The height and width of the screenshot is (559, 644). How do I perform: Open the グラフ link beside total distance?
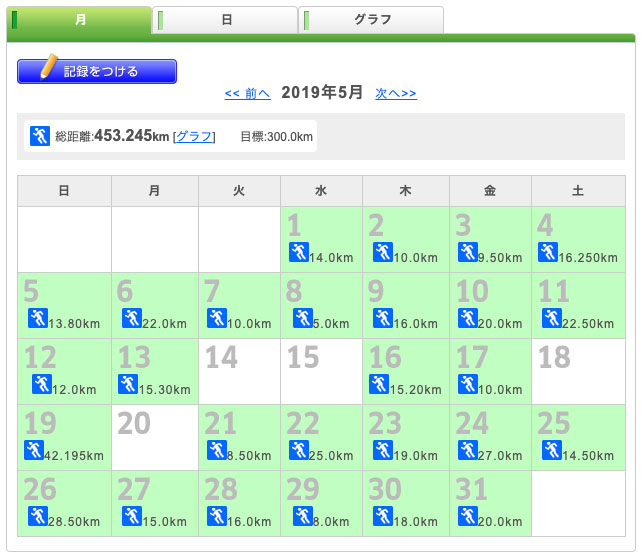click(x=194, y=137)
